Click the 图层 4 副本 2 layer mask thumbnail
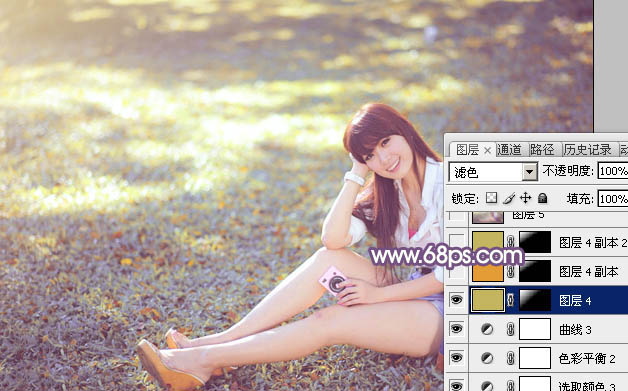 [535, 242]
